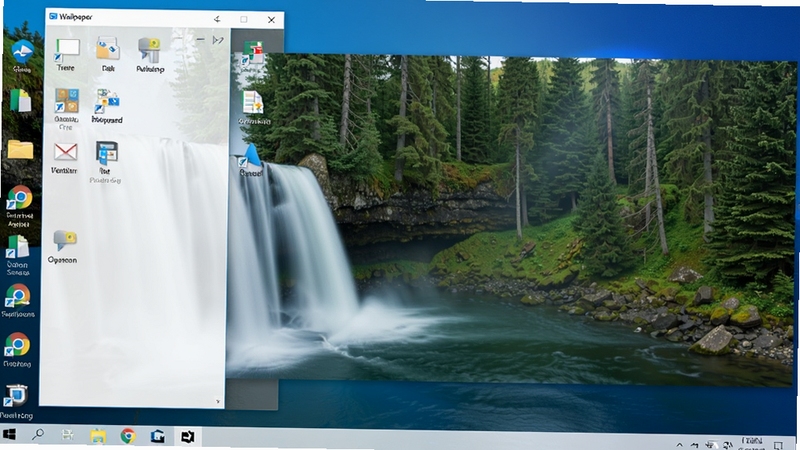This screenshot has height=450, width=800.
Task: Open the gray speech bubble icon with yellow dot
Action: 64,241
